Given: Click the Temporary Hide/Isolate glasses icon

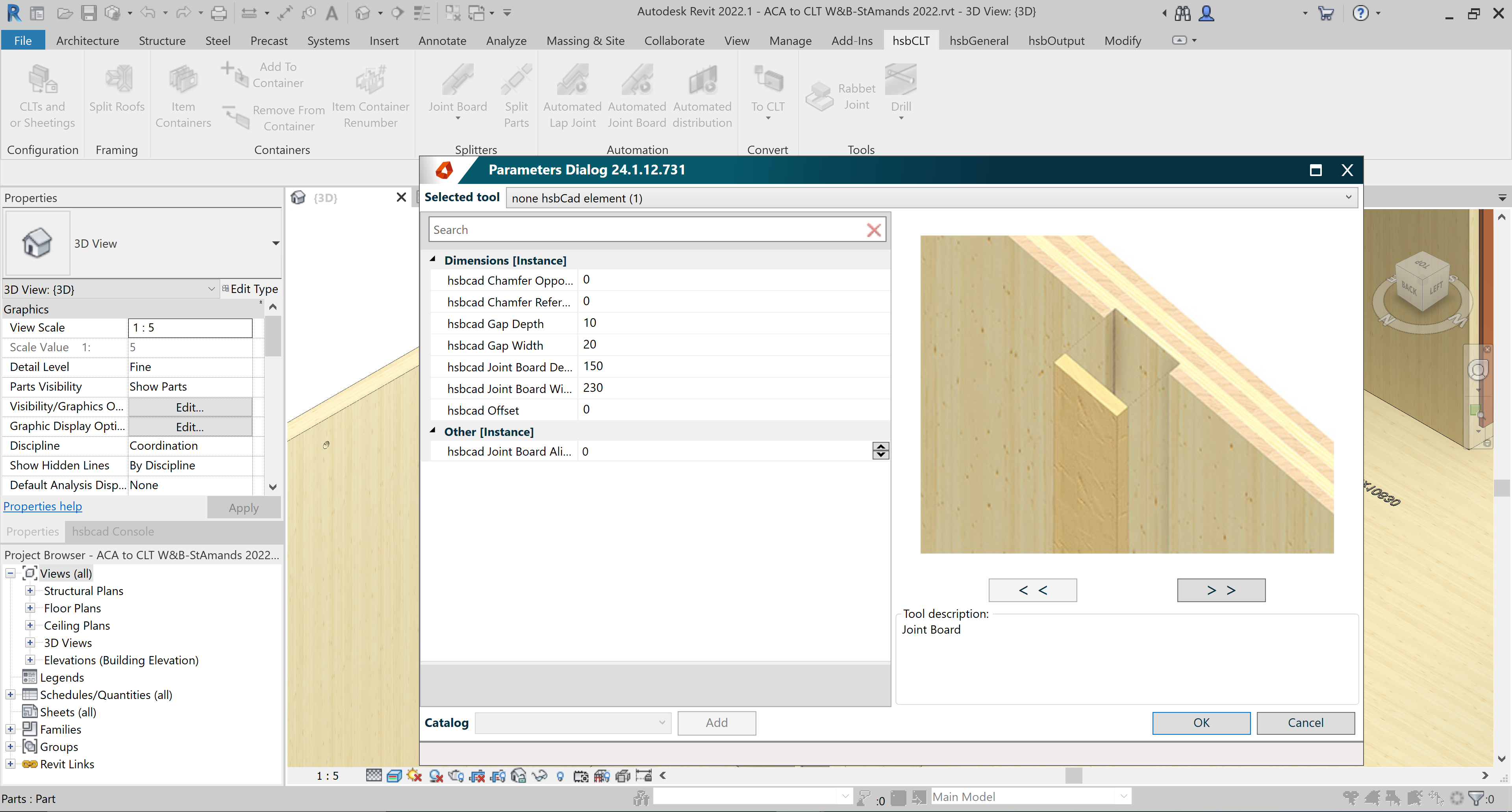Looking at the screenshot, I should pyautogui.click(x=539, y=776).
